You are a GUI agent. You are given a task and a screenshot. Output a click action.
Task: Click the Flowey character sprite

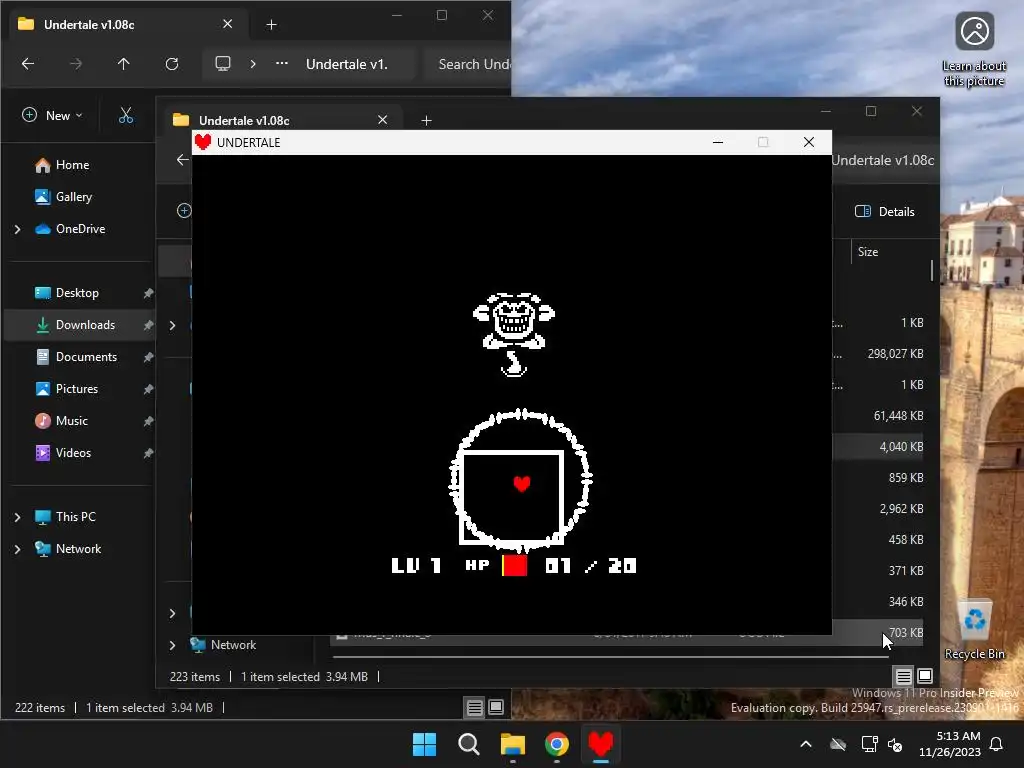pyautogui.click(x=514, y=334)
